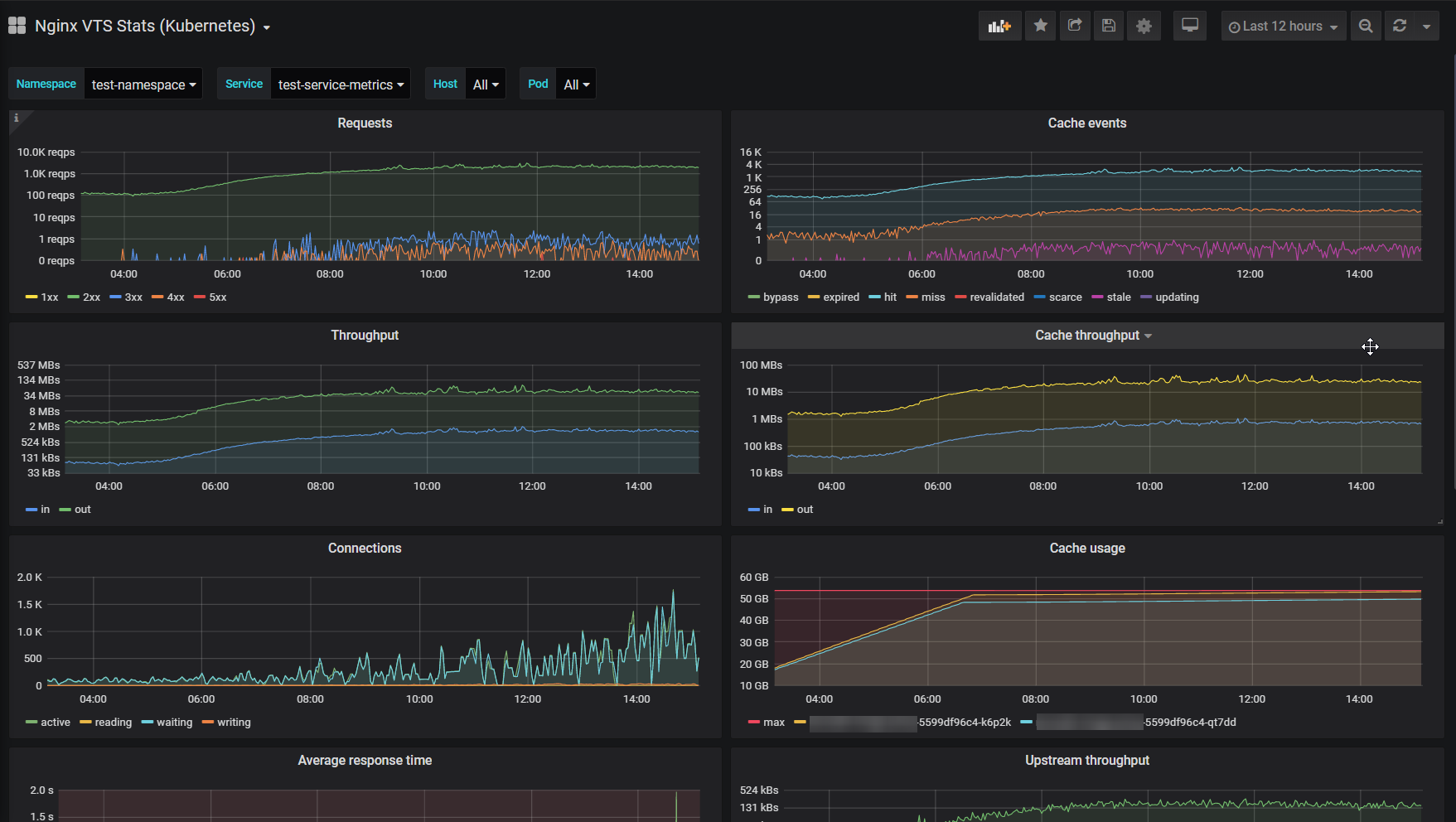Open the Requests panel info icon
Image resolution: width=1456 pixels, height=822 pixels.
(16, 118)
